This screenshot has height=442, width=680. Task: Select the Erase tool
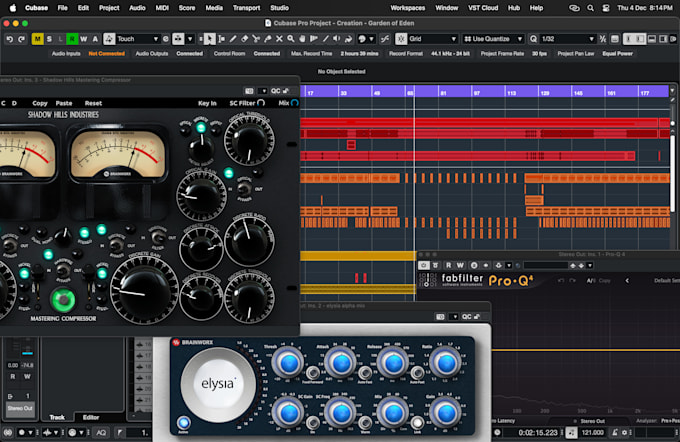(245, 39)
